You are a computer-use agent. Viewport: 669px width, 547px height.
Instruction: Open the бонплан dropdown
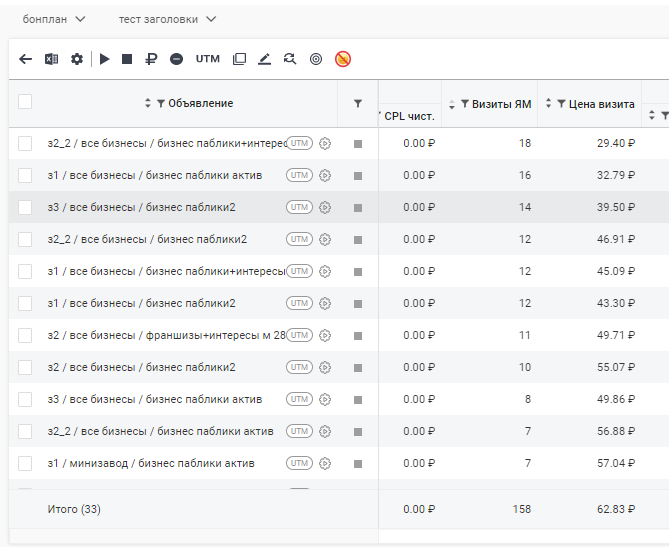54,19
